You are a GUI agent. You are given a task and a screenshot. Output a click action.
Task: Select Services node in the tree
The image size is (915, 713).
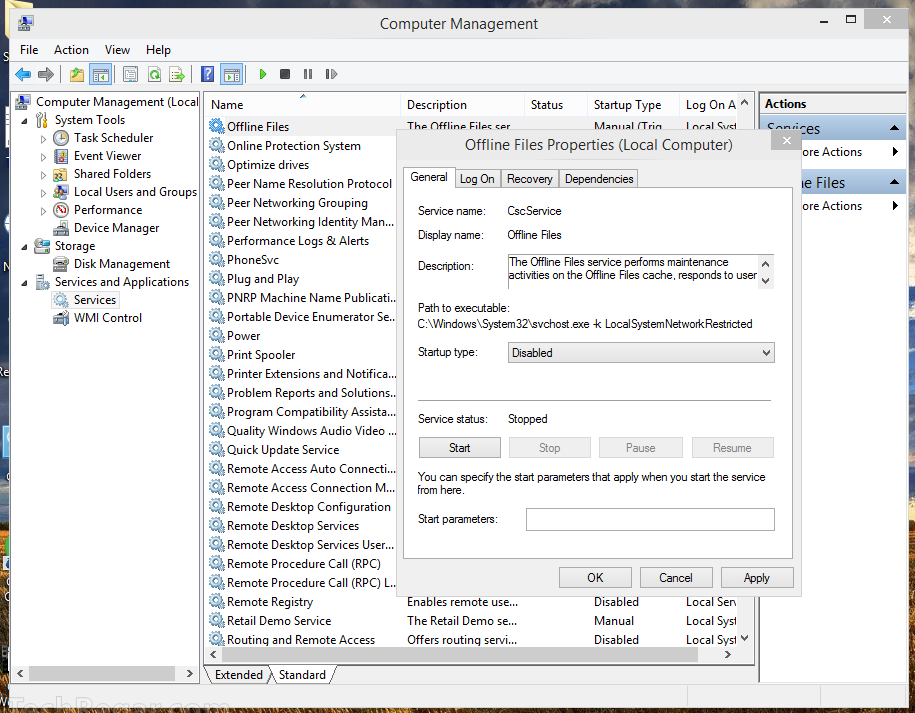point(95,300)
